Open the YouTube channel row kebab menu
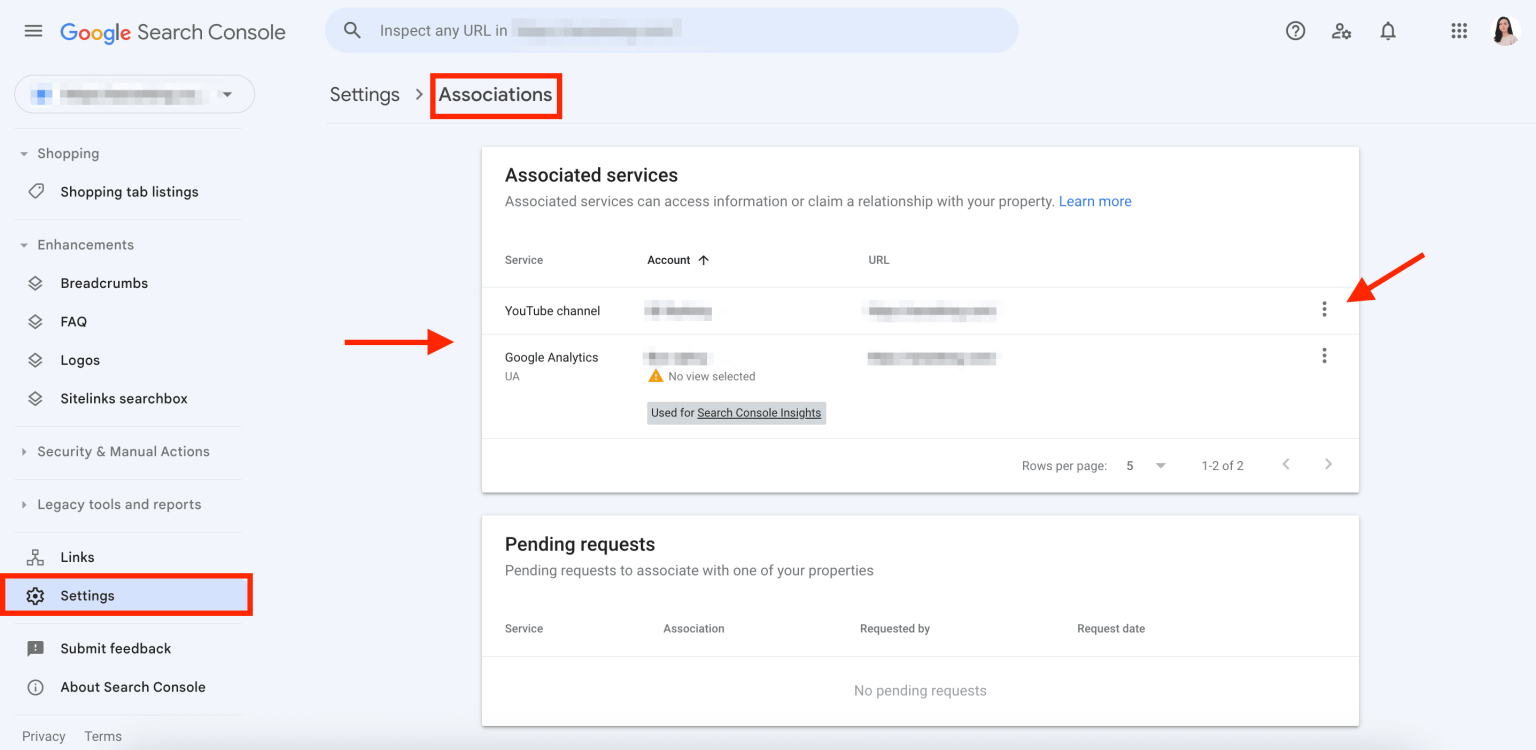Viewport: 1536px width, 750px height. pos(1324,309)
